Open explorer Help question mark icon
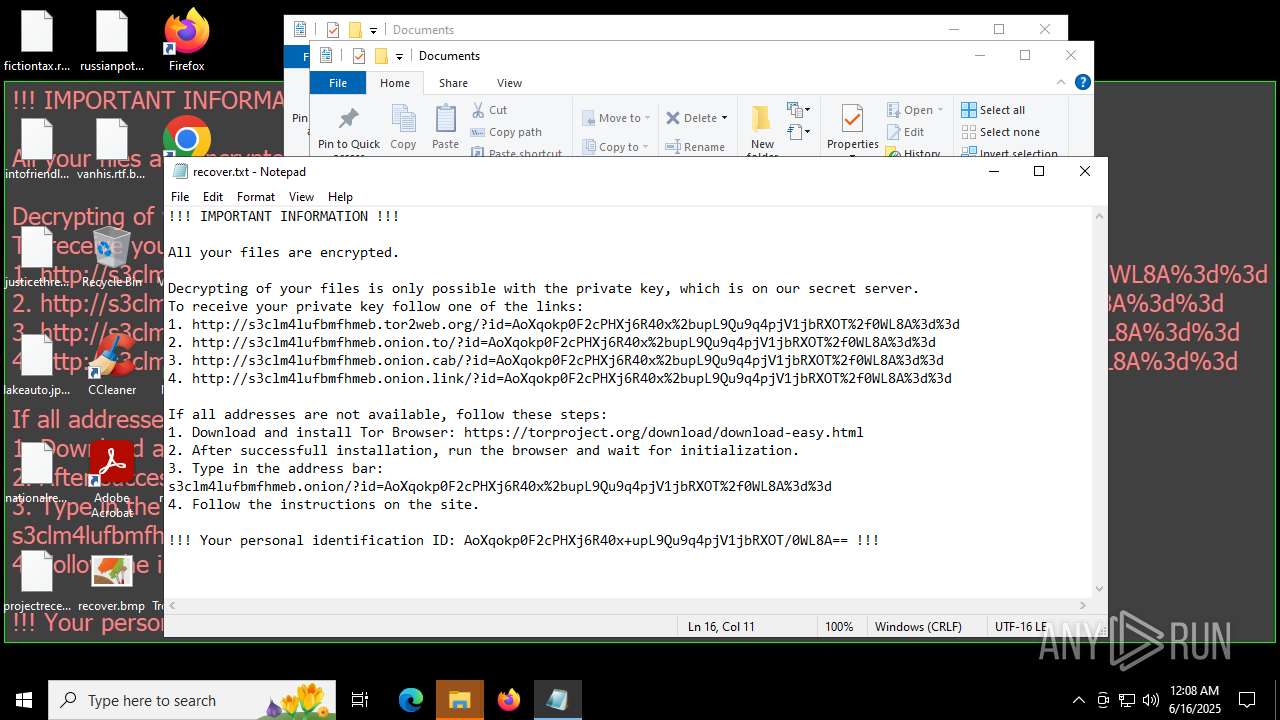 tap(1082, 83)
